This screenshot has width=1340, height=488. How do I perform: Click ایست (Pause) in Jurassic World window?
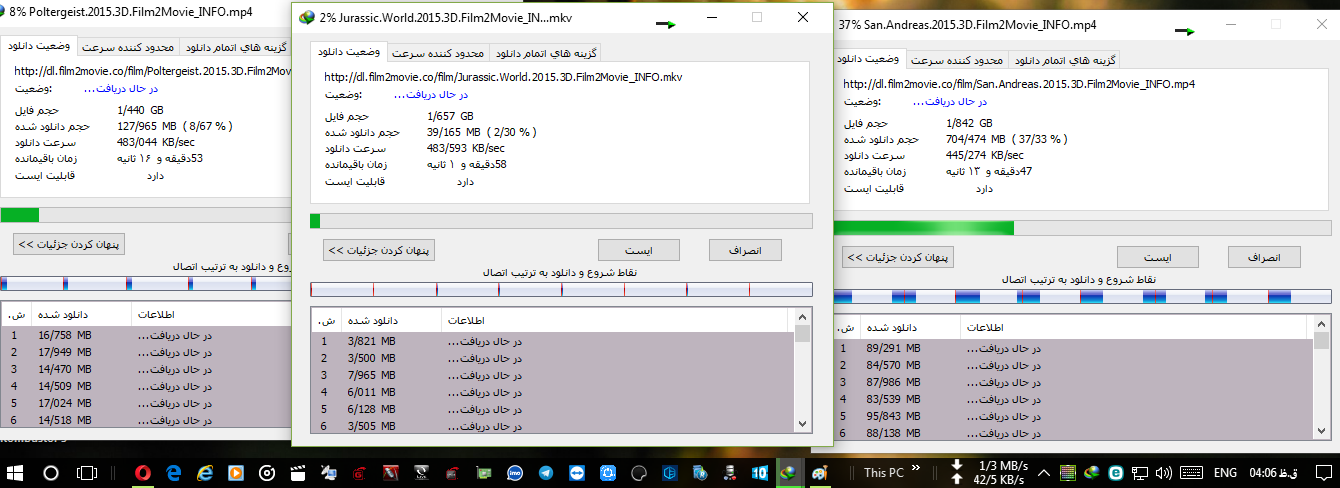[638, 250]
